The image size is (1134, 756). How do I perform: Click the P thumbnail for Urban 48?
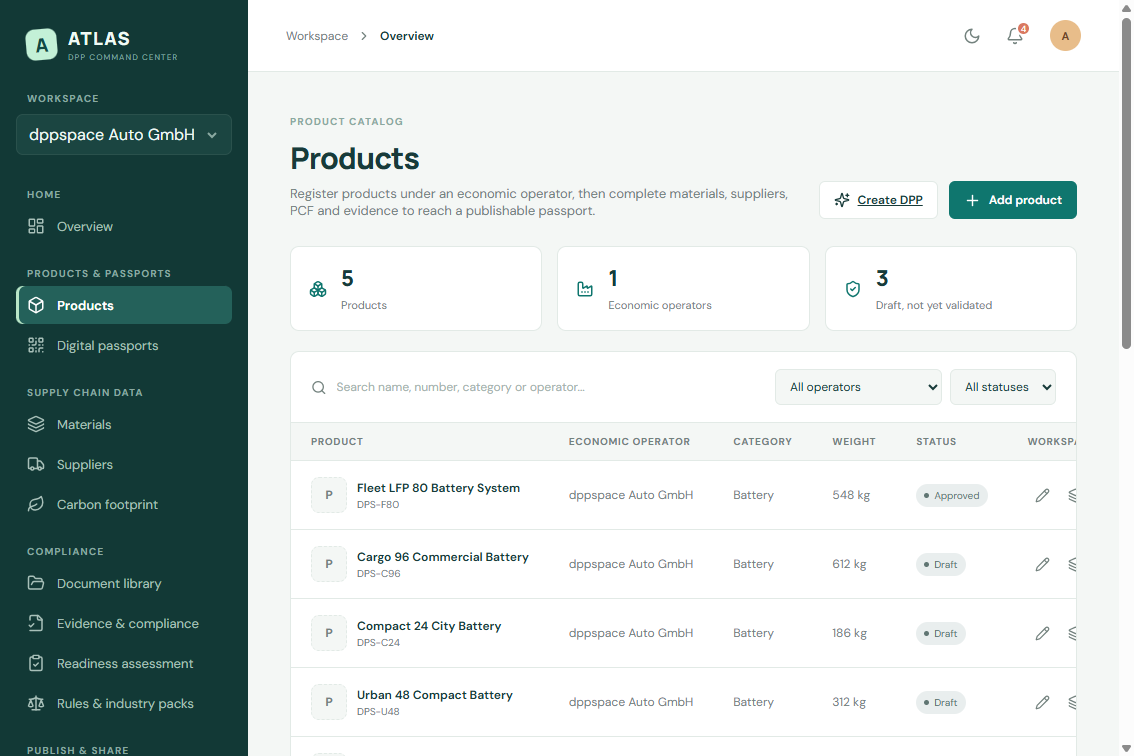329,702
